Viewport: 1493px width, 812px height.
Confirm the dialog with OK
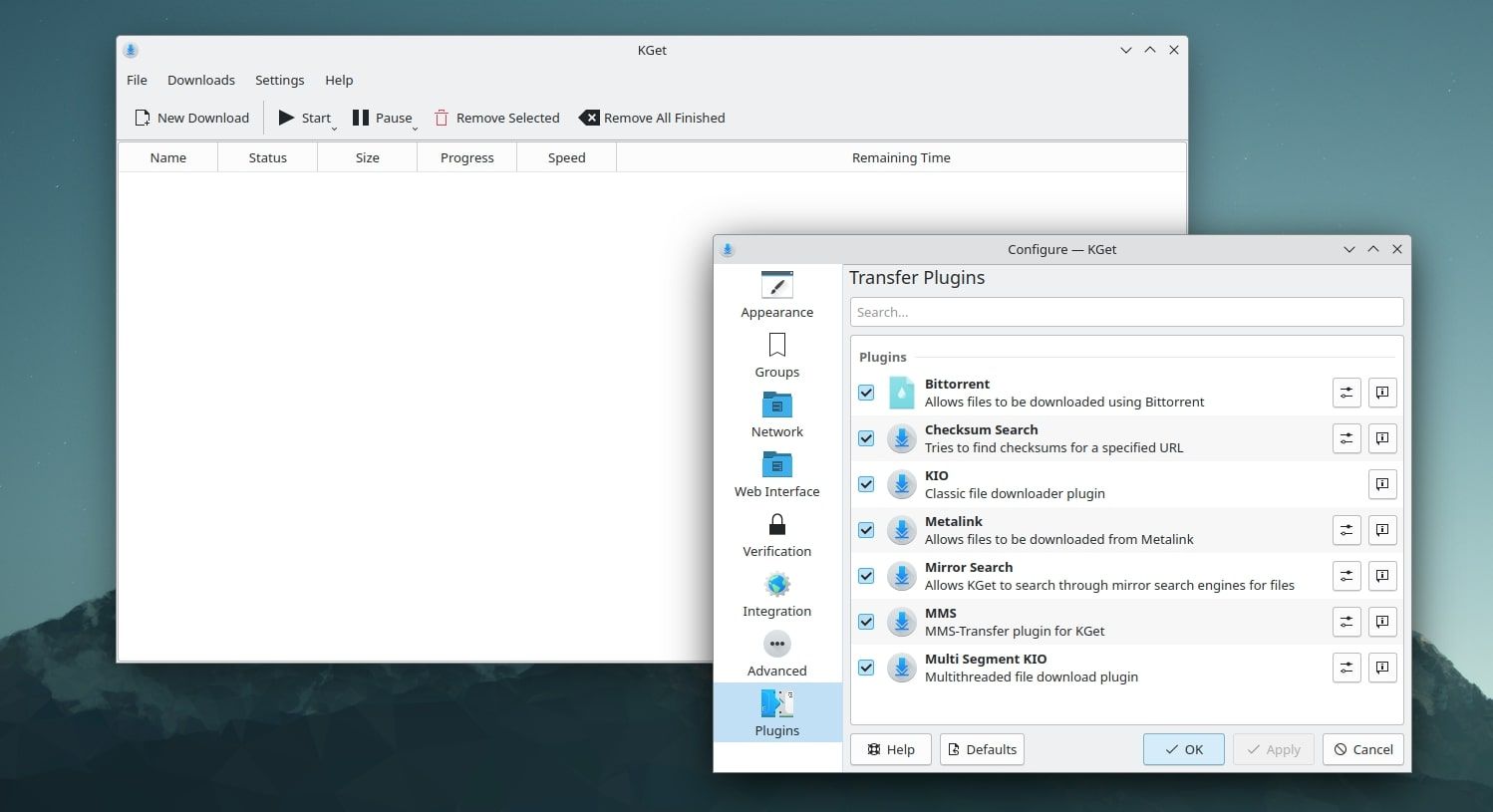[x=1183, y=749]
